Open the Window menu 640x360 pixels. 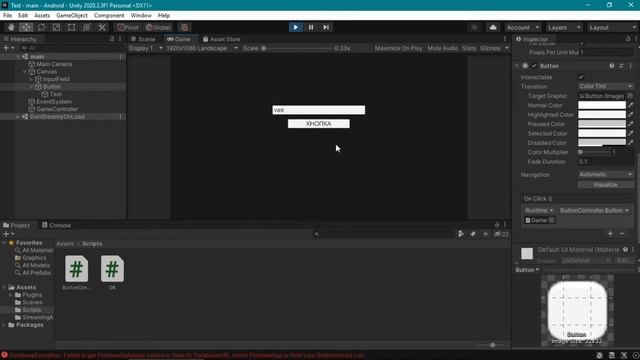coord(141,16)
